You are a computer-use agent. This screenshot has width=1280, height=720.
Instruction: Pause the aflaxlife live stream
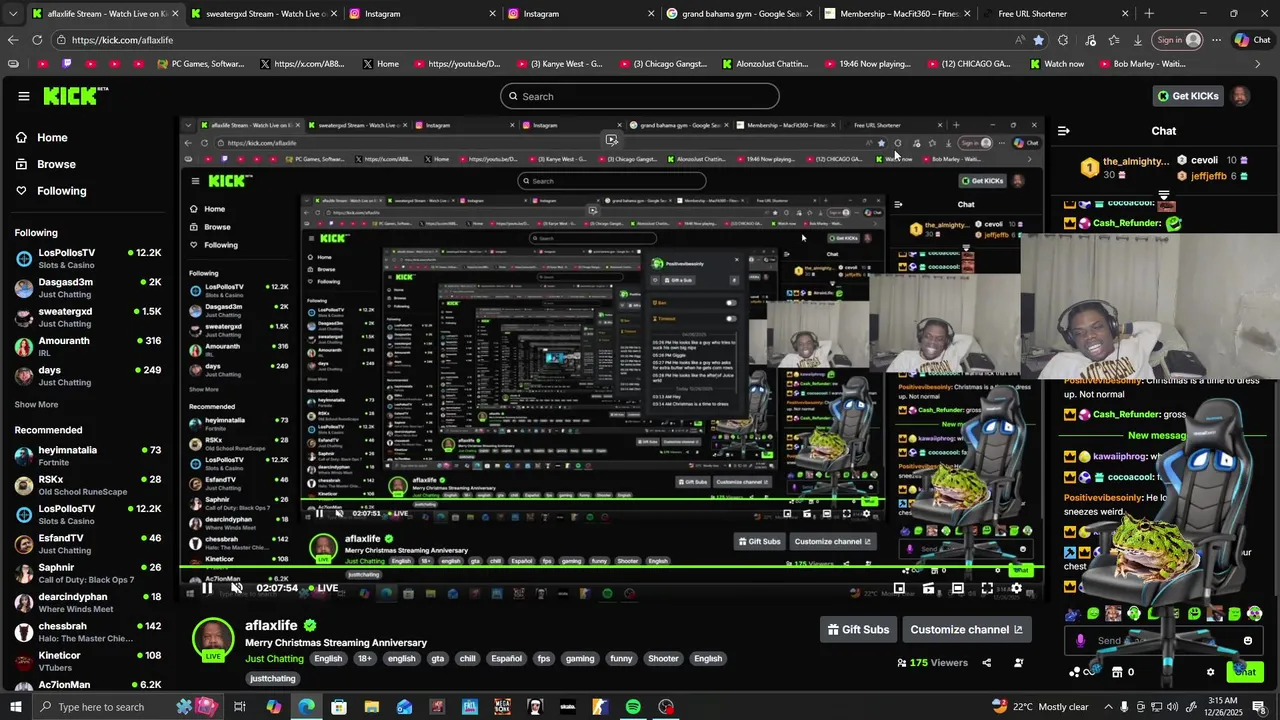tap(207, 588)
